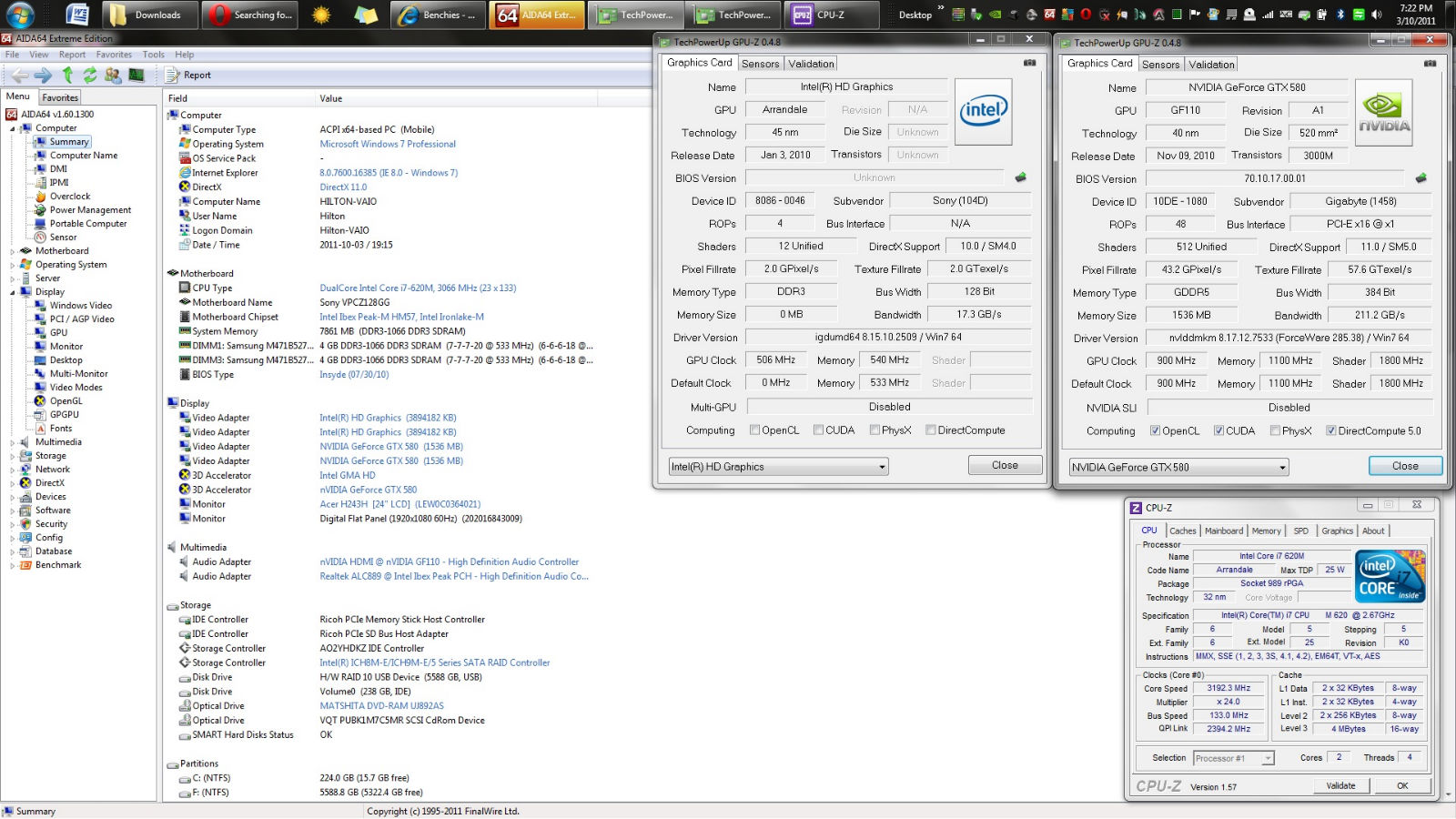Open the NVIDIA GeForce GTX 580 dropdown
Viewport: 1456px width, 819px height.
click(1178, 468)
